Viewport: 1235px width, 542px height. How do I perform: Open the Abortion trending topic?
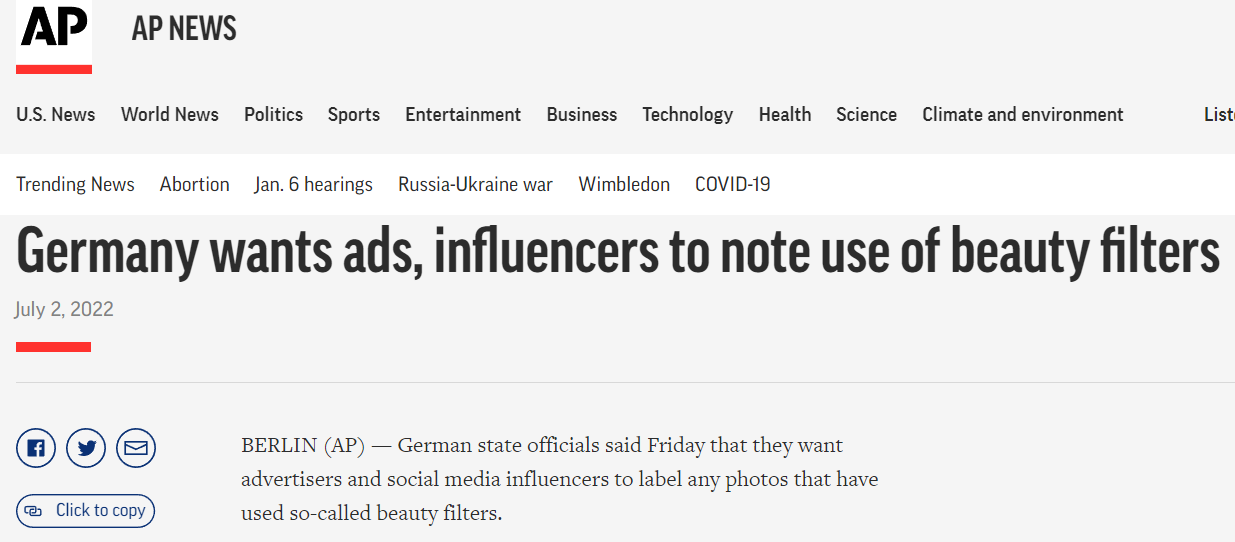pyautogui.click(x=195, y=185)
